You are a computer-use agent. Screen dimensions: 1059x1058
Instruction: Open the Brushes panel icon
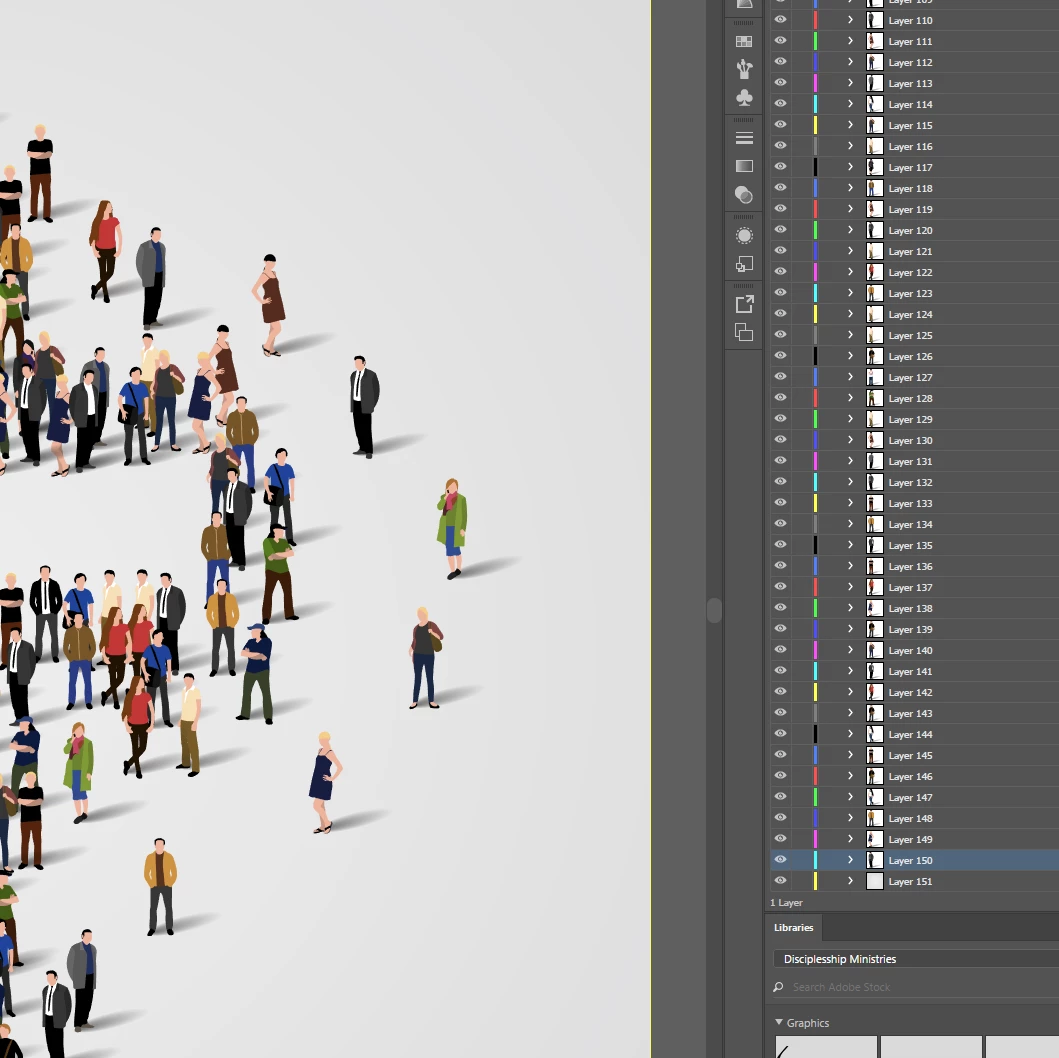(x=744, y=69)
